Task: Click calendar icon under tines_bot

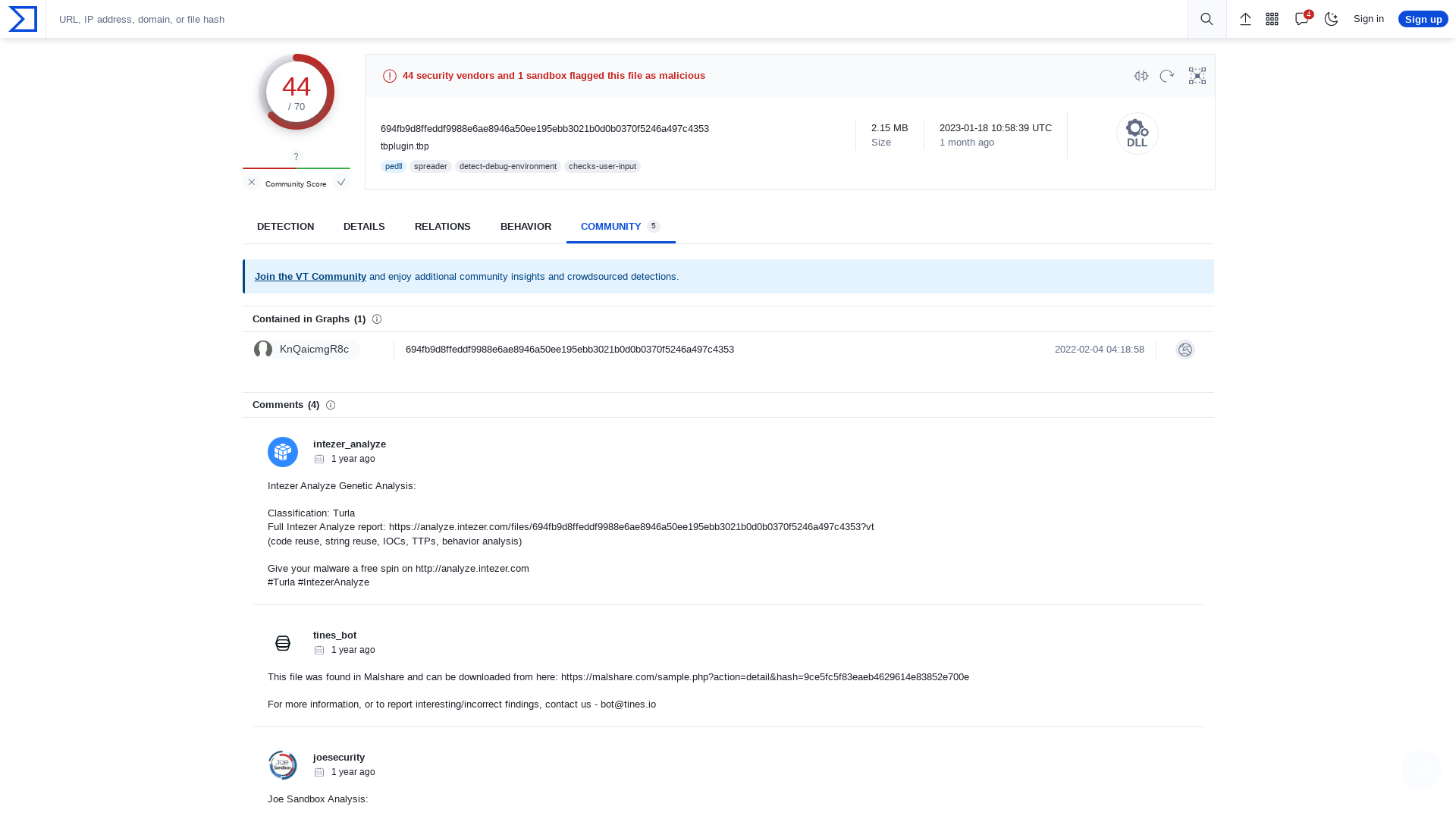Action: [x=319, y=650]
